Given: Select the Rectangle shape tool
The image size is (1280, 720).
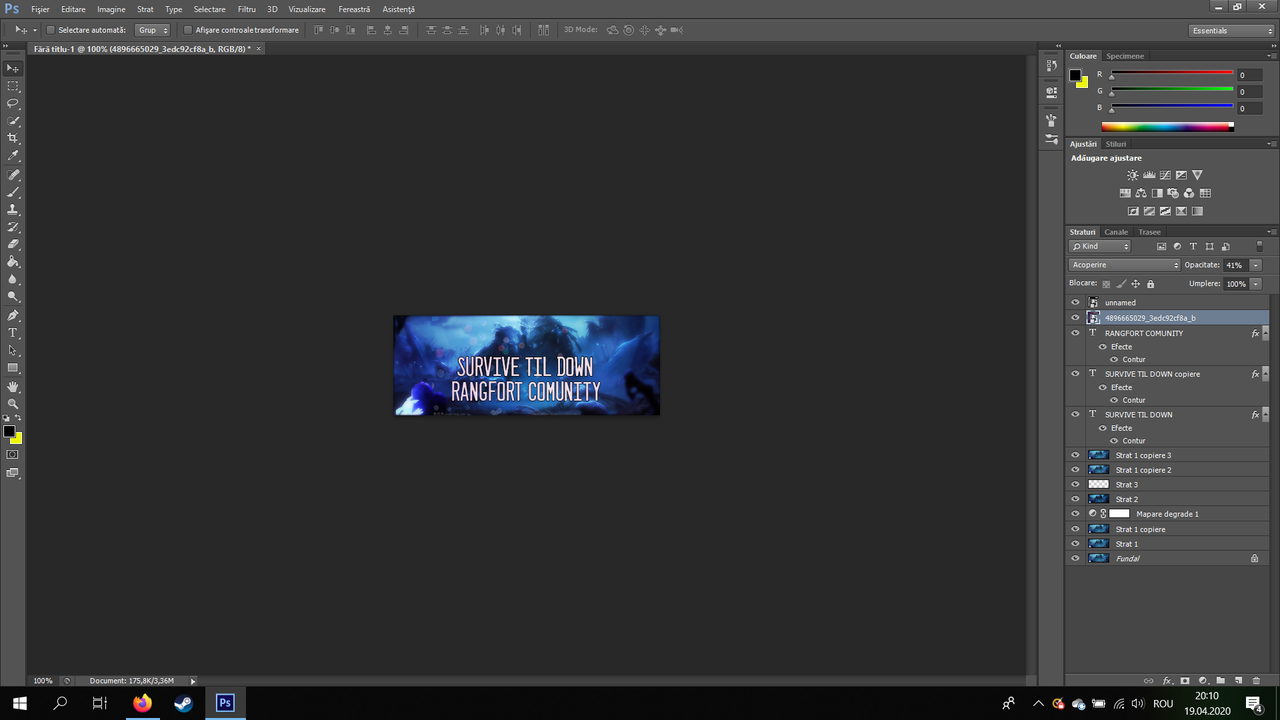Looking at the screenshot, I should click(x=14, y=368).
